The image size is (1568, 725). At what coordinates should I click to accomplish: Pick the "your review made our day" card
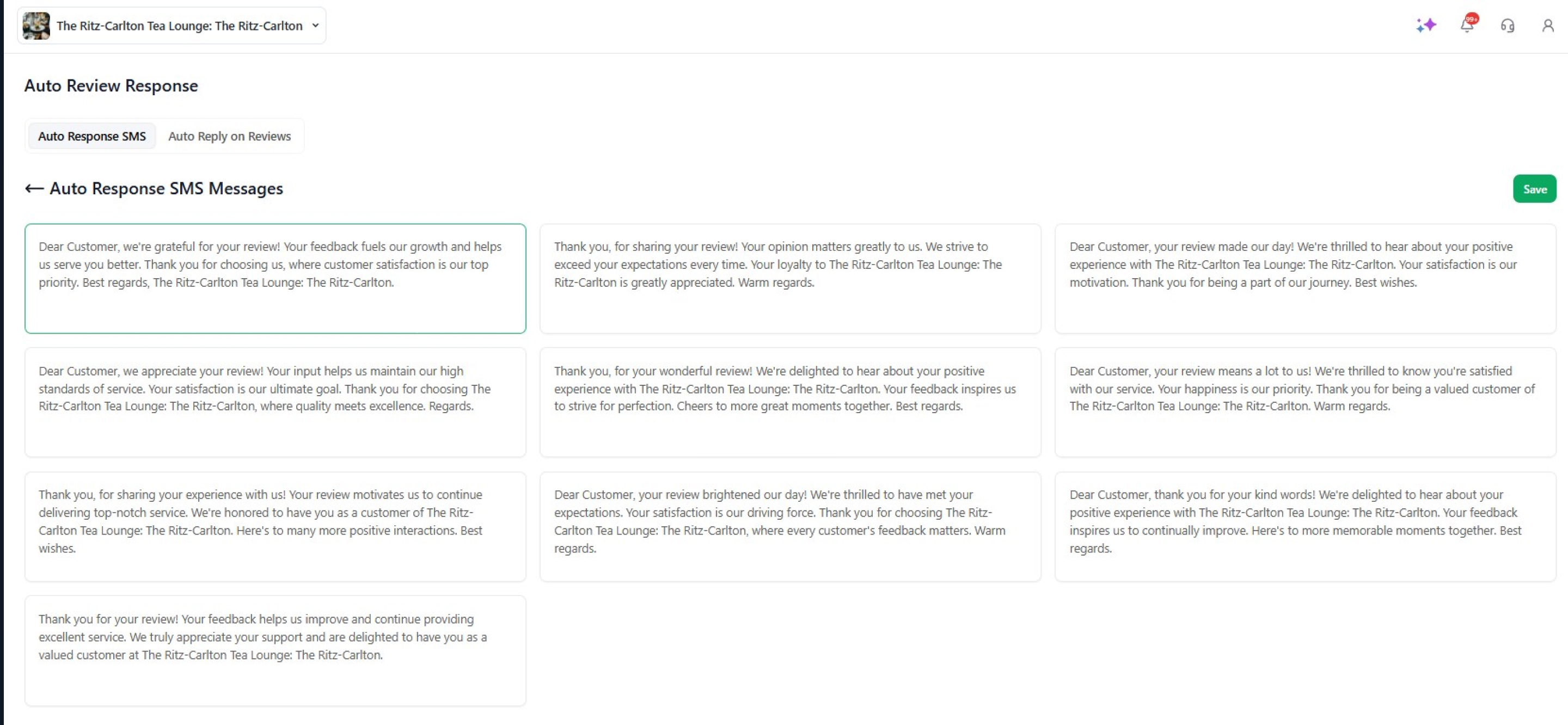1305,278
